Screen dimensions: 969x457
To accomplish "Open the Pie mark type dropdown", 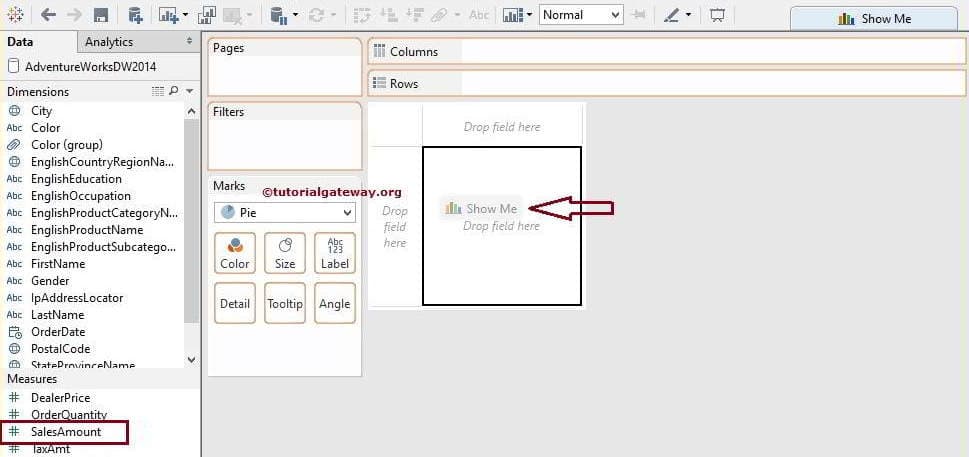I will 285,212.
